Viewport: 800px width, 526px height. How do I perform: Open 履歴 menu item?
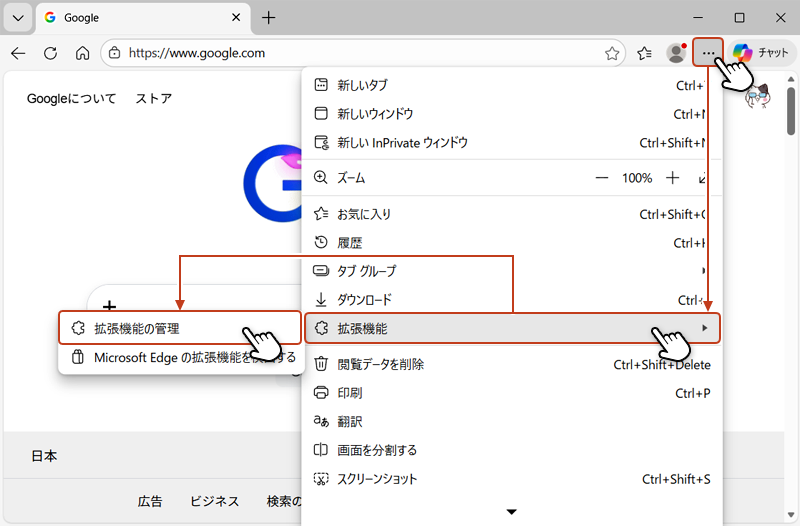click(512, 243)
